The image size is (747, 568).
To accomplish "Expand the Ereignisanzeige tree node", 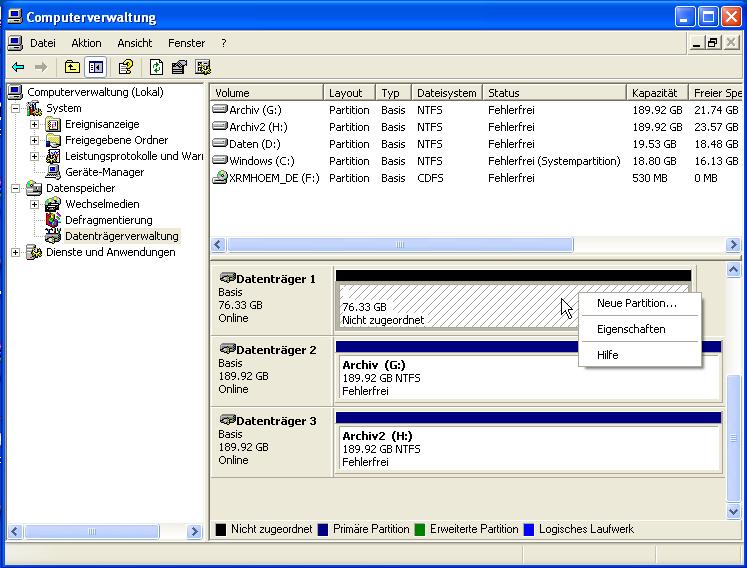I will click(x=35, y=124).
